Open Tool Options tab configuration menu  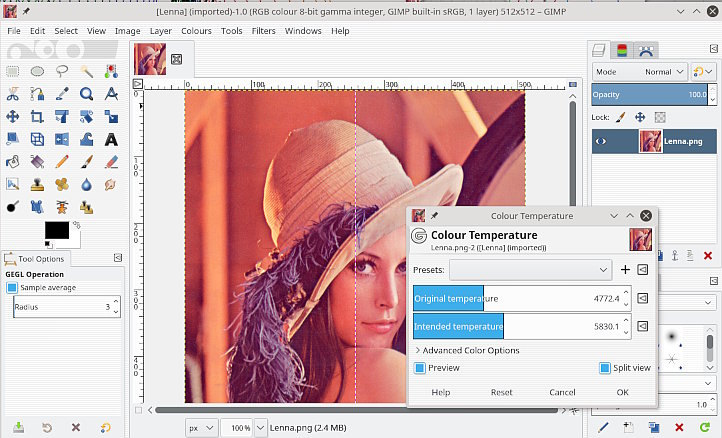pyautogui.click(x=118, y=258)
